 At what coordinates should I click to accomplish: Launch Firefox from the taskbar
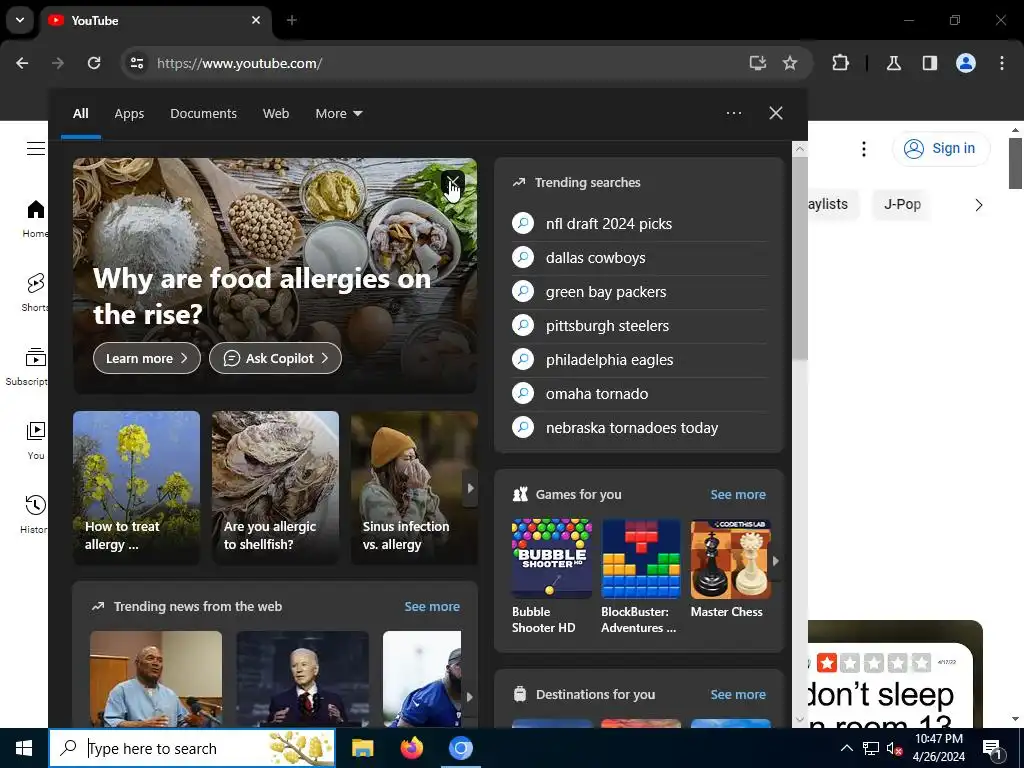pos(411,748)
